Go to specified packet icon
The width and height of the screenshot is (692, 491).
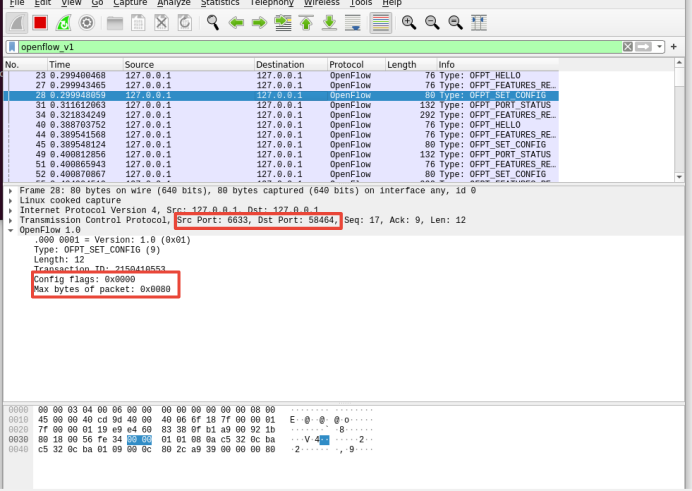pos(283,22)
